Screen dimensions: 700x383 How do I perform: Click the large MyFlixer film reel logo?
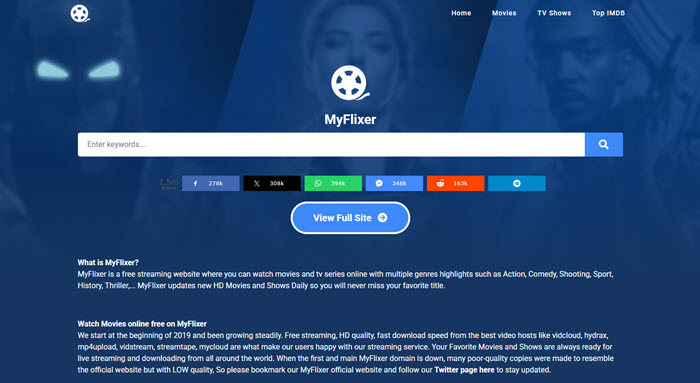(x=350, y=83)
